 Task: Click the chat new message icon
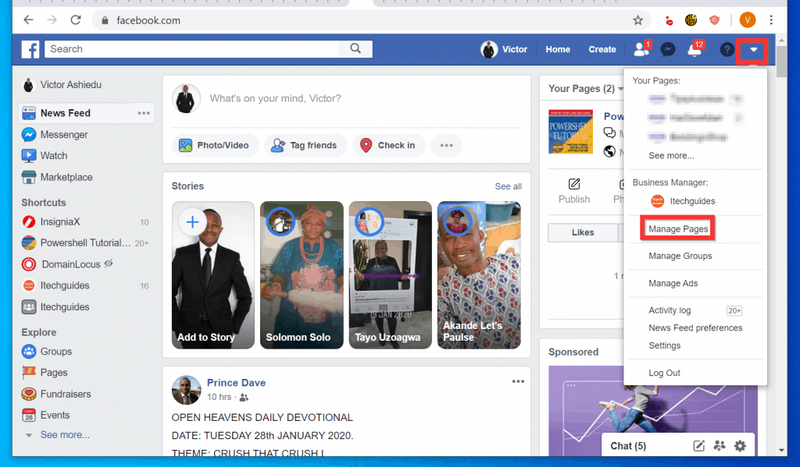(x=698, y=446)
